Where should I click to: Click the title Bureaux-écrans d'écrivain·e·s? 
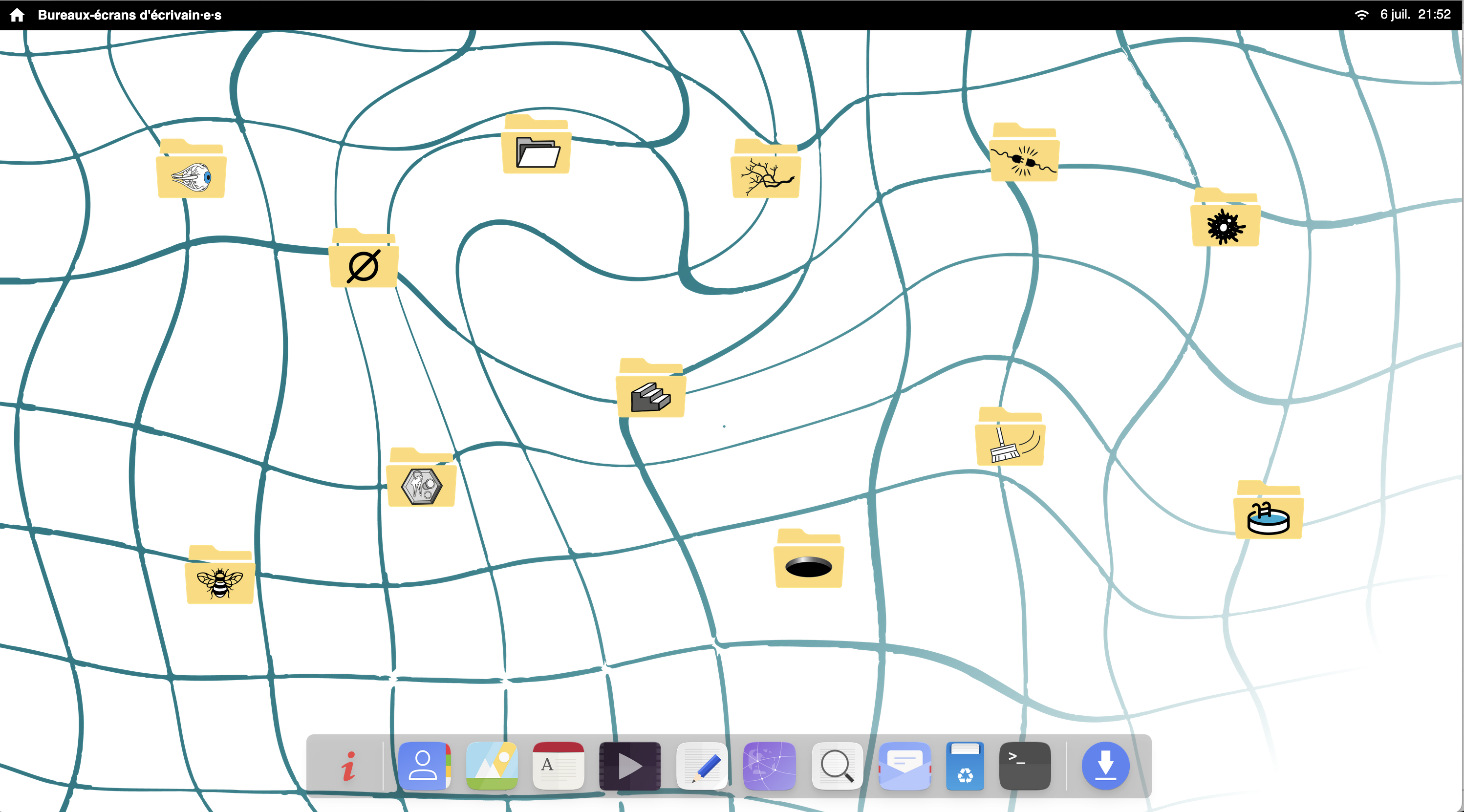tap(129, 15)
